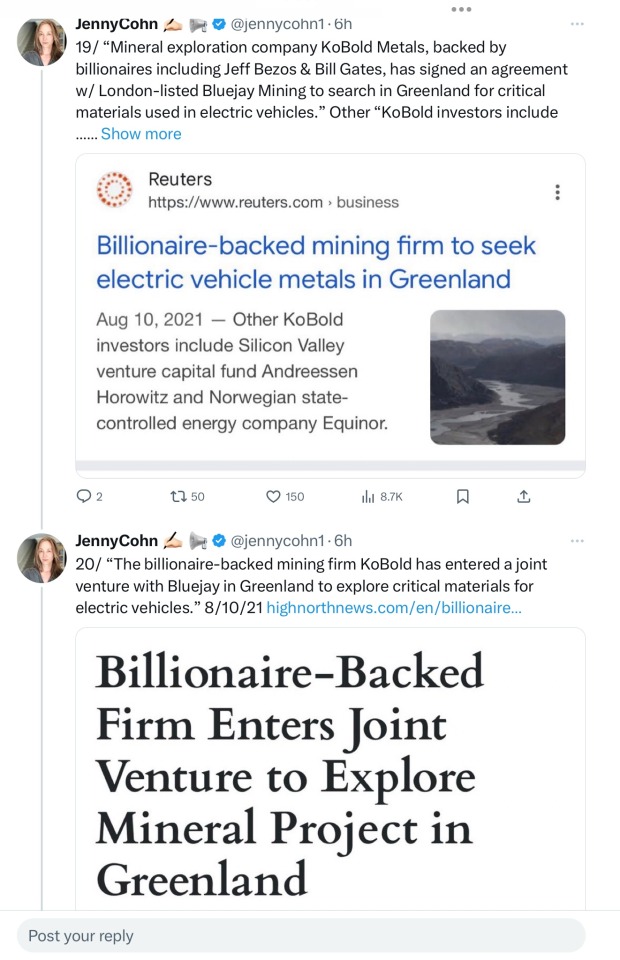The width and height of the screenshot is (620, 960).
Task: Bookmark the 19/ KoBold Metals tweet
Action: click(462, 496)
